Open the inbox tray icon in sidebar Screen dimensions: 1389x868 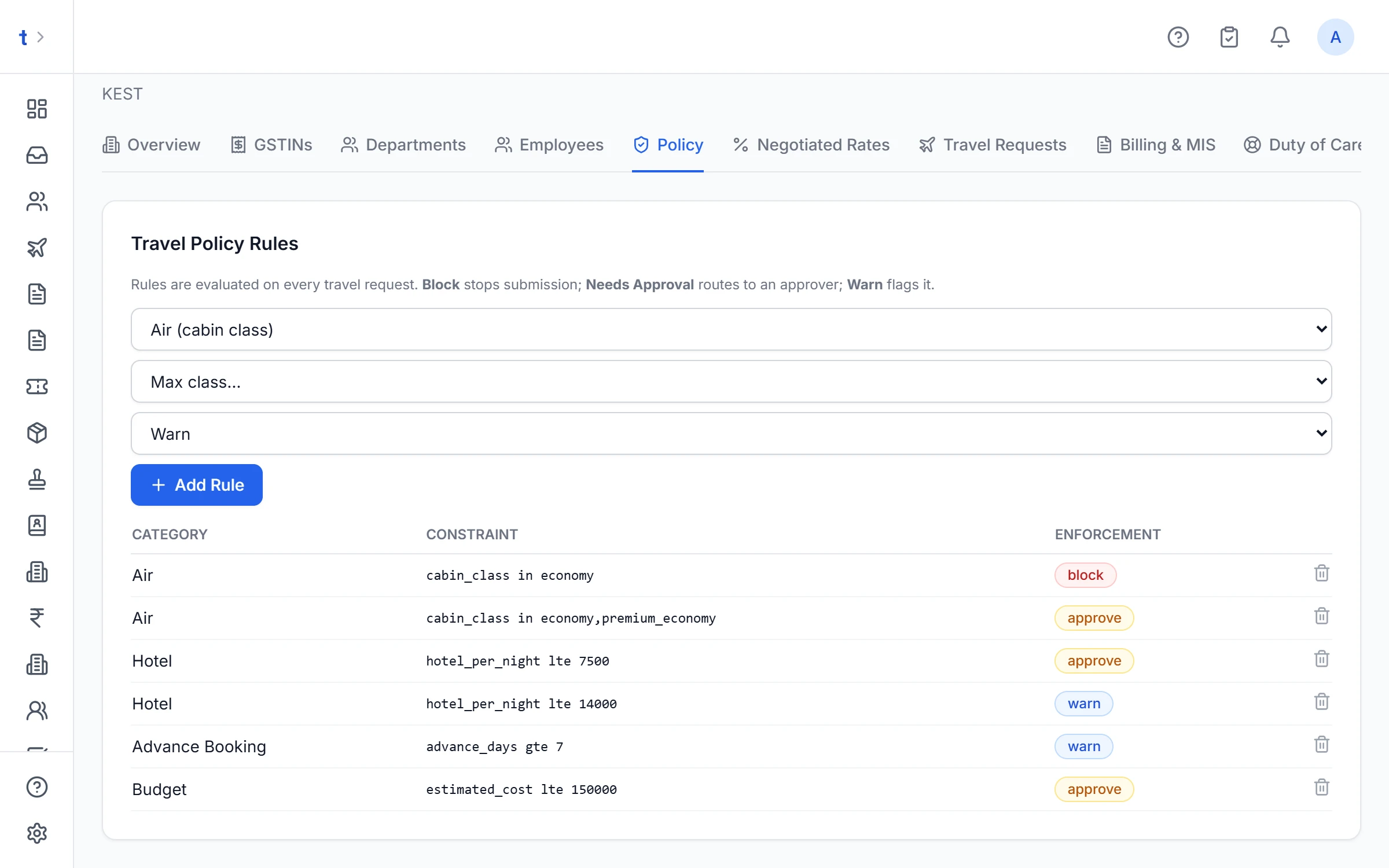pos(36,155)
